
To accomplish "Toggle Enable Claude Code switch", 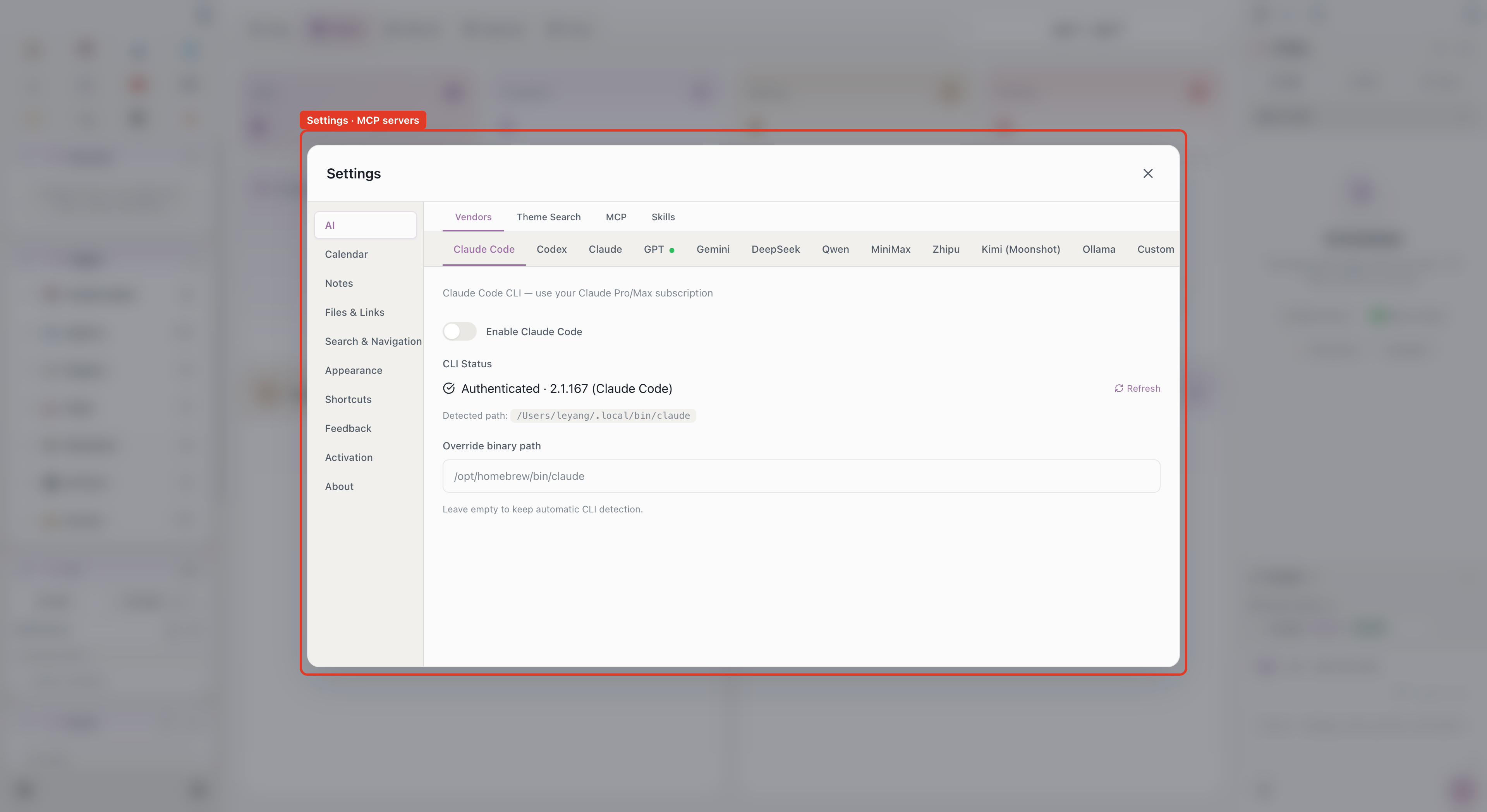I will click(460, 331).
